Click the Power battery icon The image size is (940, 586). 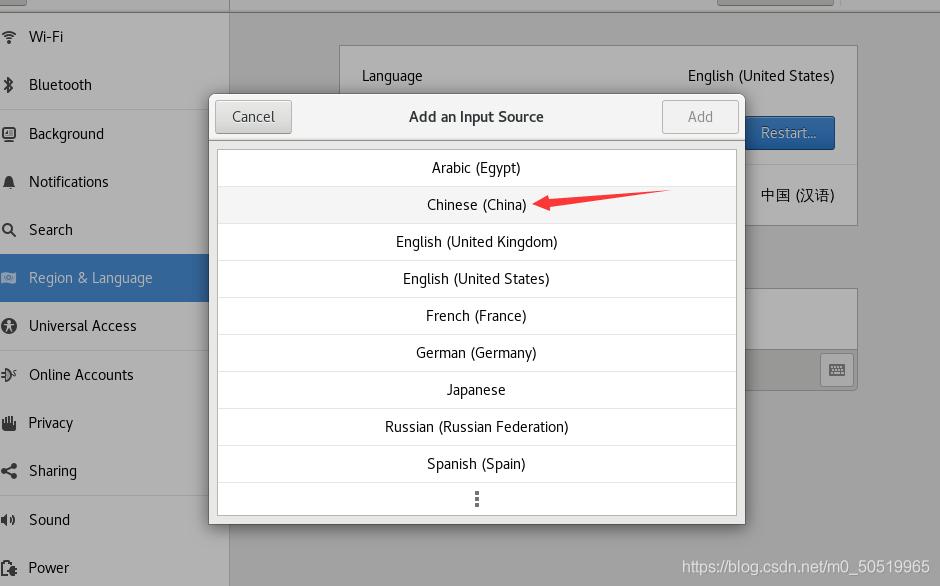[8, 568]
